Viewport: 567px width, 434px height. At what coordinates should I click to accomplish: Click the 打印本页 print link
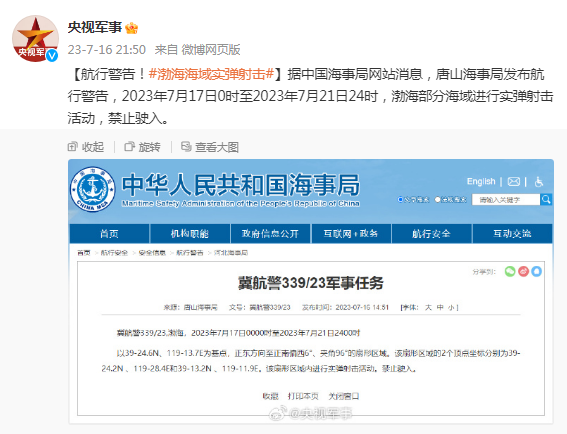(303, 396)
